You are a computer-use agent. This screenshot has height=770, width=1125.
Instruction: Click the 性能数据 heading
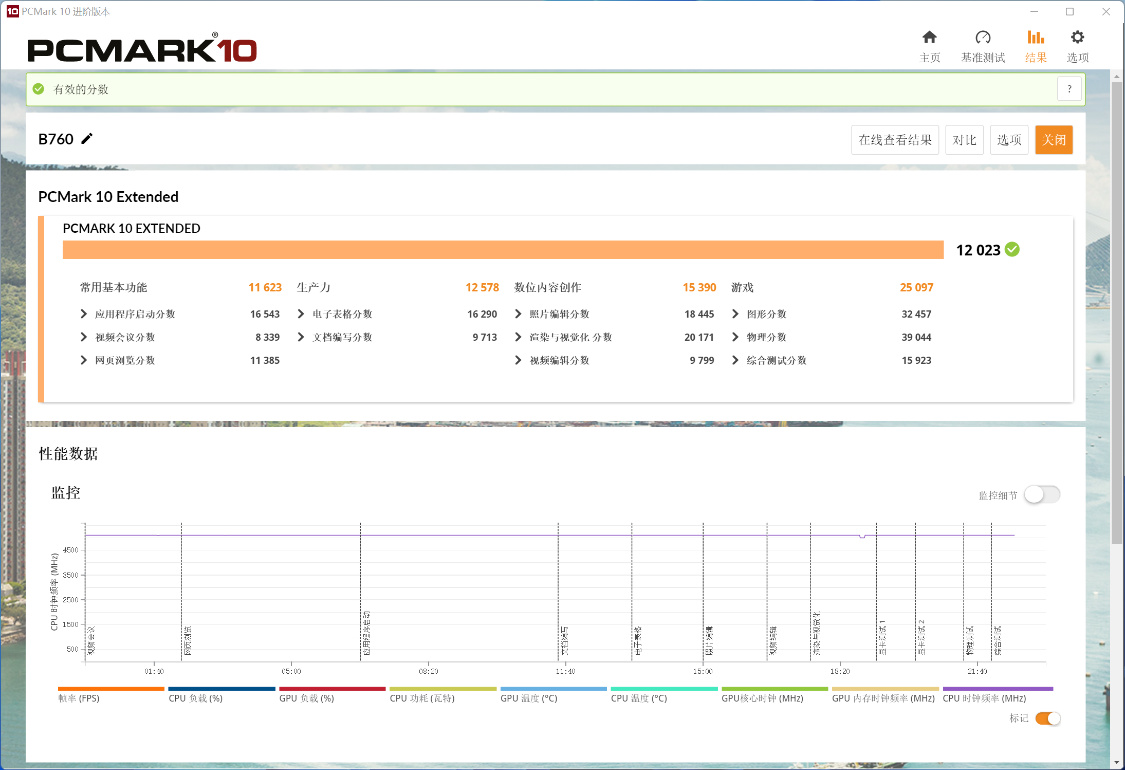[x=68, y=454]
